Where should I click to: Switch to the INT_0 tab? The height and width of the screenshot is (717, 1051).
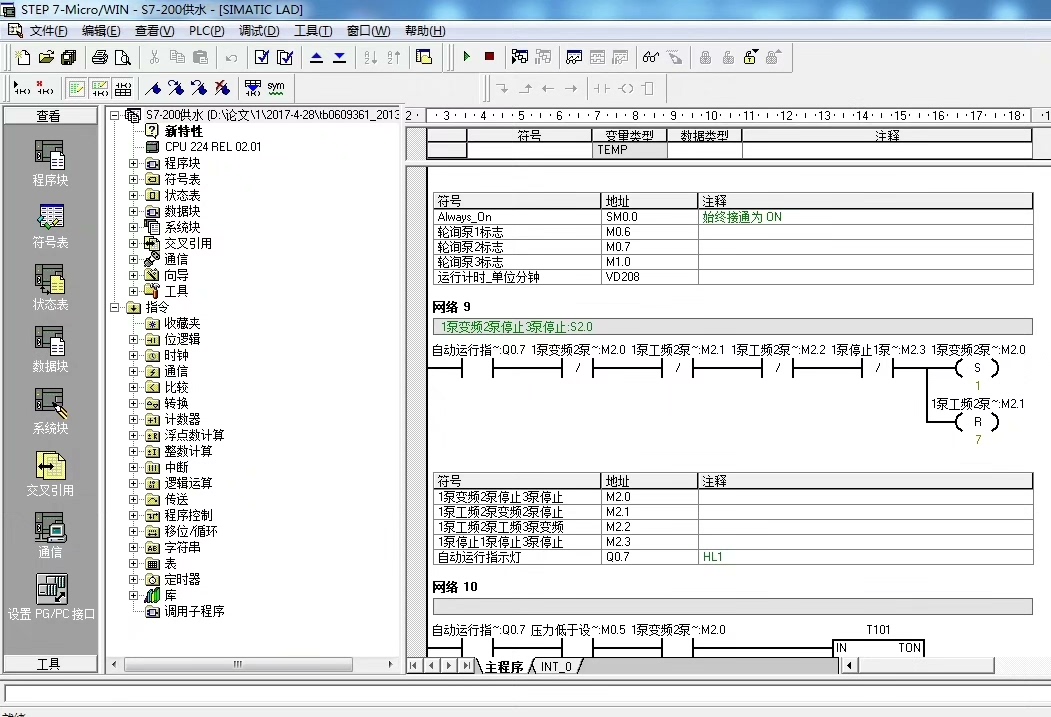(556, 667)
